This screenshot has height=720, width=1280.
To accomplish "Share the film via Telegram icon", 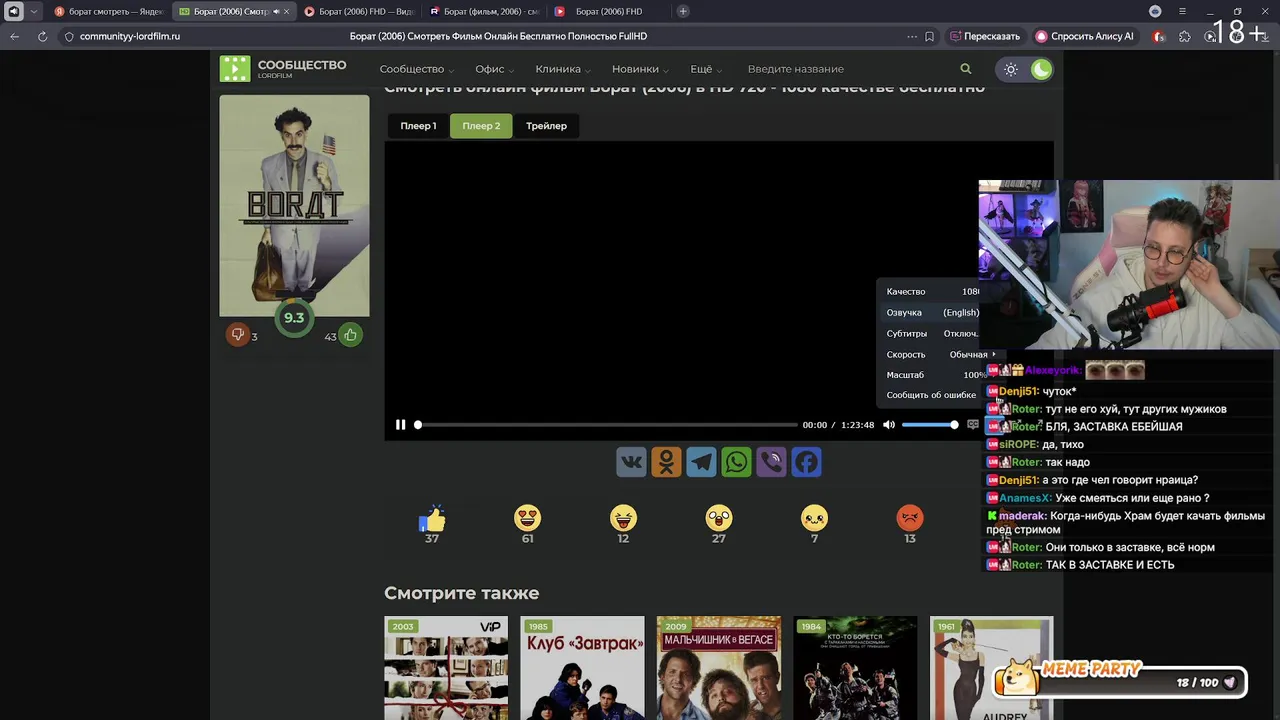I will point(701,462).
